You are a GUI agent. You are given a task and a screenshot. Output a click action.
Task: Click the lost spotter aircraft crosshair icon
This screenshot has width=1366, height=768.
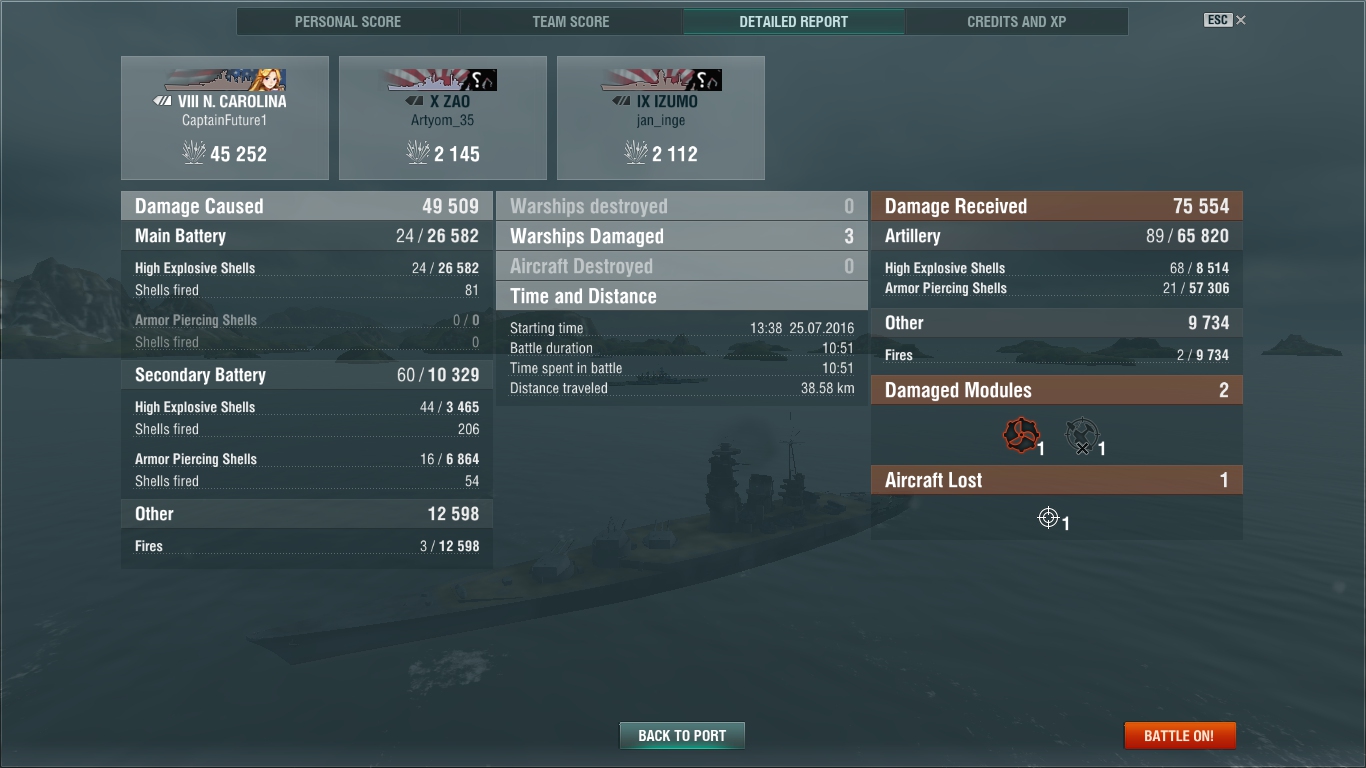pyautogui.click(x=1048, y=517)
